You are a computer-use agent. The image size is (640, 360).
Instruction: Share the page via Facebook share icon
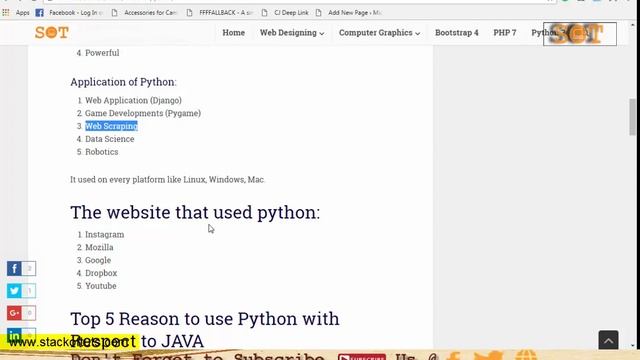click(14, 269)
